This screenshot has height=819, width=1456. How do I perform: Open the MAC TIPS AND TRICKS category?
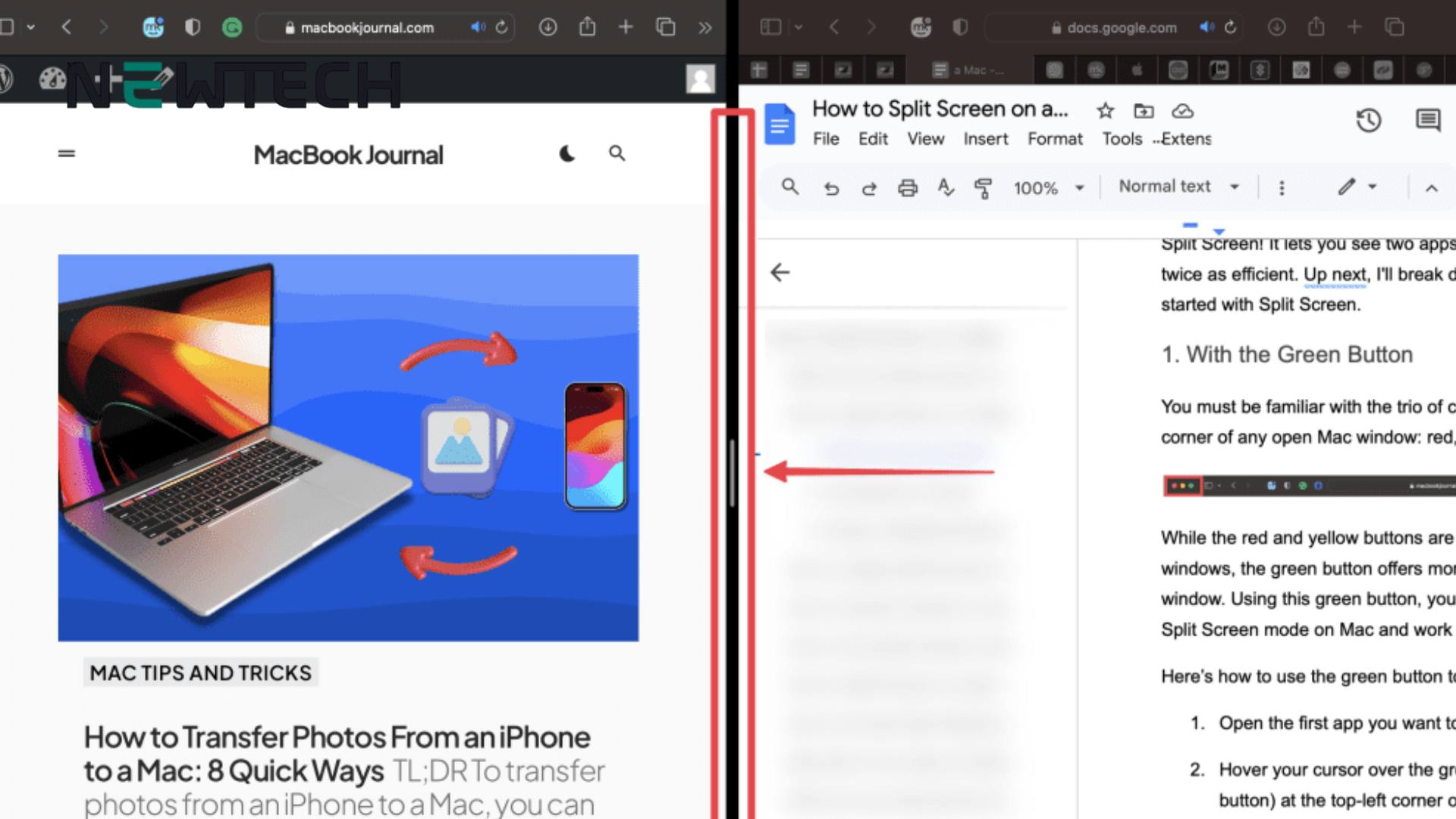[200, 673]
